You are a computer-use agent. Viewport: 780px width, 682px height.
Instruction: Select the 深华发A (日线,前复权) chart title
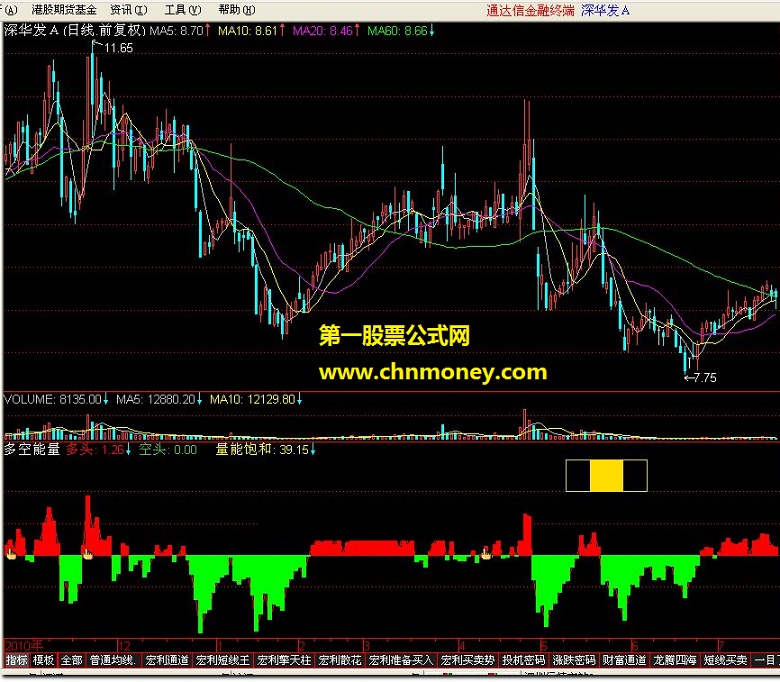(75, 31)
